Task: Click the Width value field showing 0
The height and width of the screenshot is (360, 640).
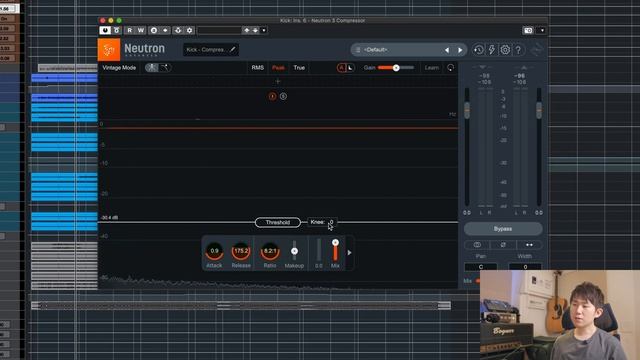Action: coord(525,267)
